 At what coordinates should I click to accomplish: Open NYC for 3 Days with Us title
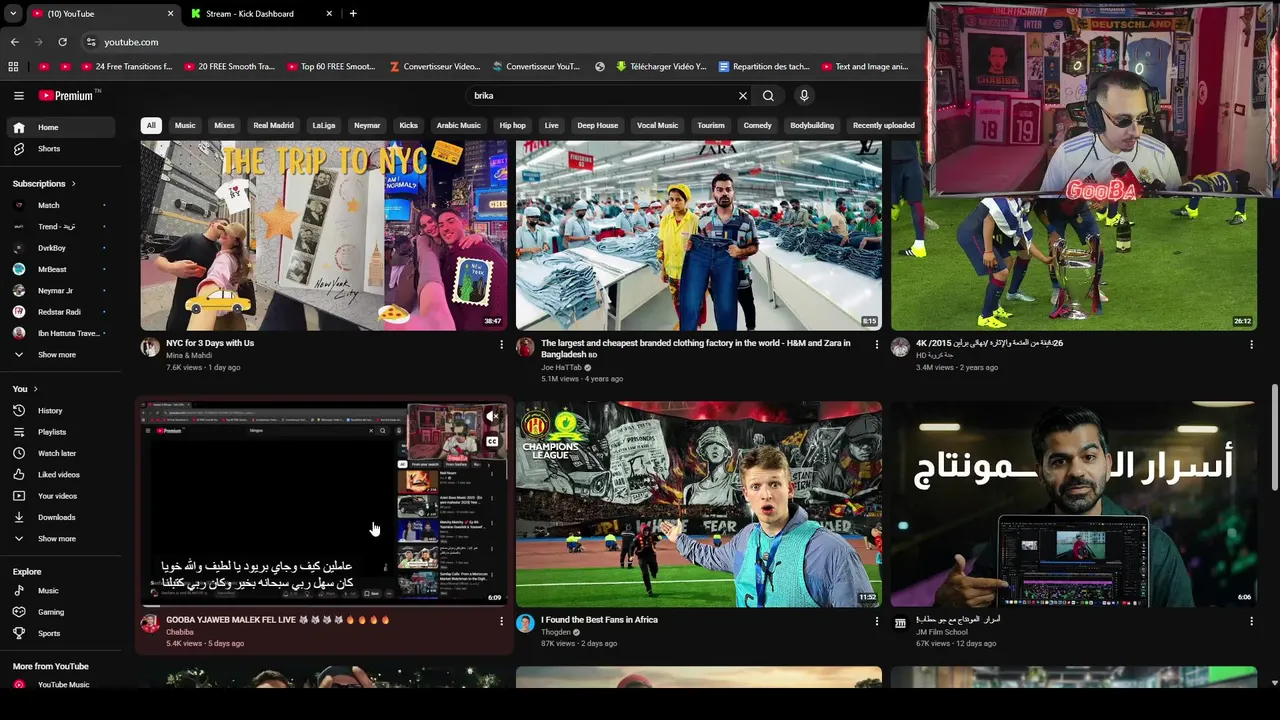(x=210, y=343)
